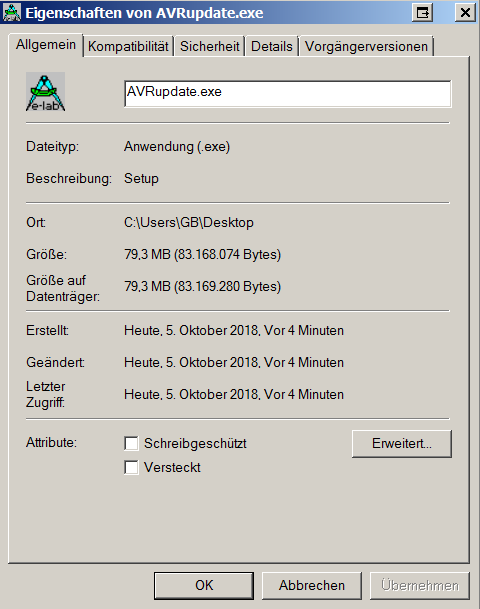Click the Übernehmen button
Viewport: 480px width, 609px height.
click(420, 585)
